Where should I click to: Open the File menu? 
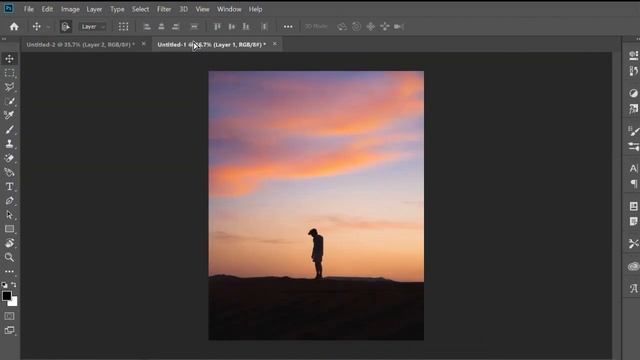pos(29,9)
